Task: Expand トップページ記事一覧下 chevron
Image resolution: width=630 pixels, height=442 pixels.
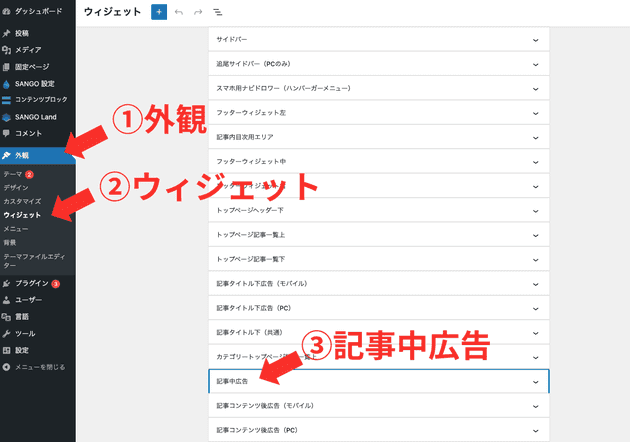Action: click(x=536, y=260)
